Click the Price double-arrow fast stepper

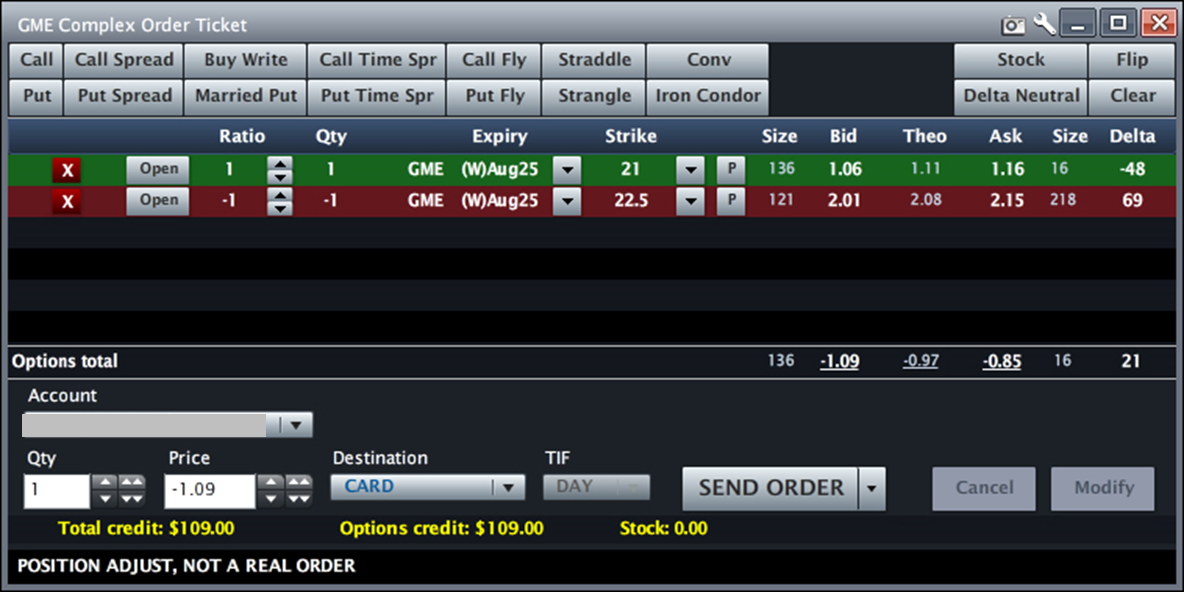[x=298, y=490]
